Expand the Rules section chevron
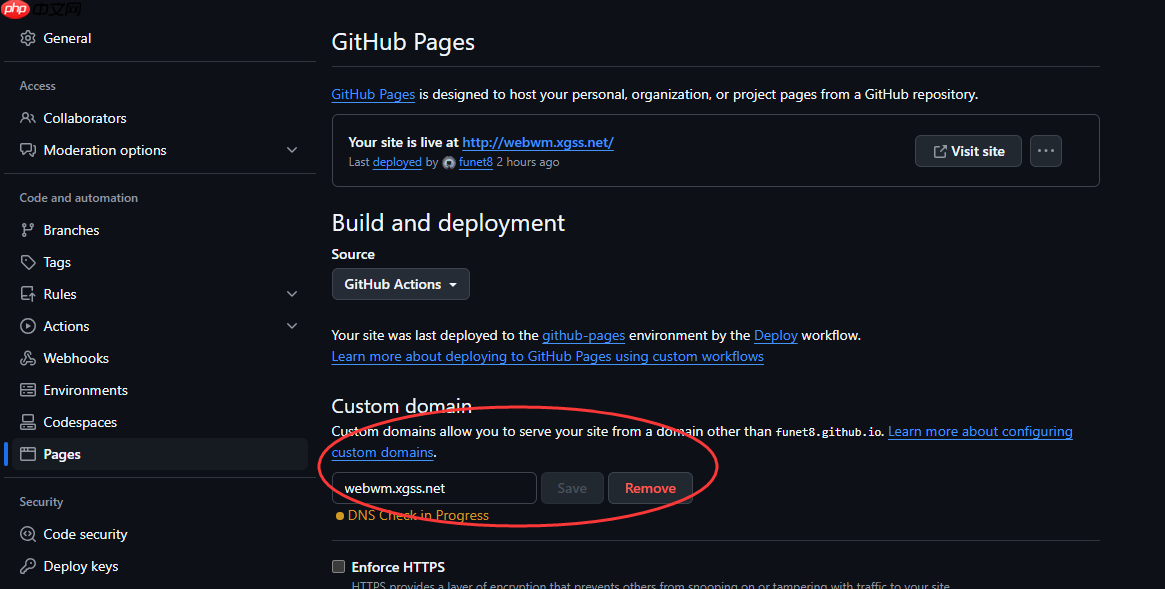This screenshot has width=1165, height=589. point(292,294)
